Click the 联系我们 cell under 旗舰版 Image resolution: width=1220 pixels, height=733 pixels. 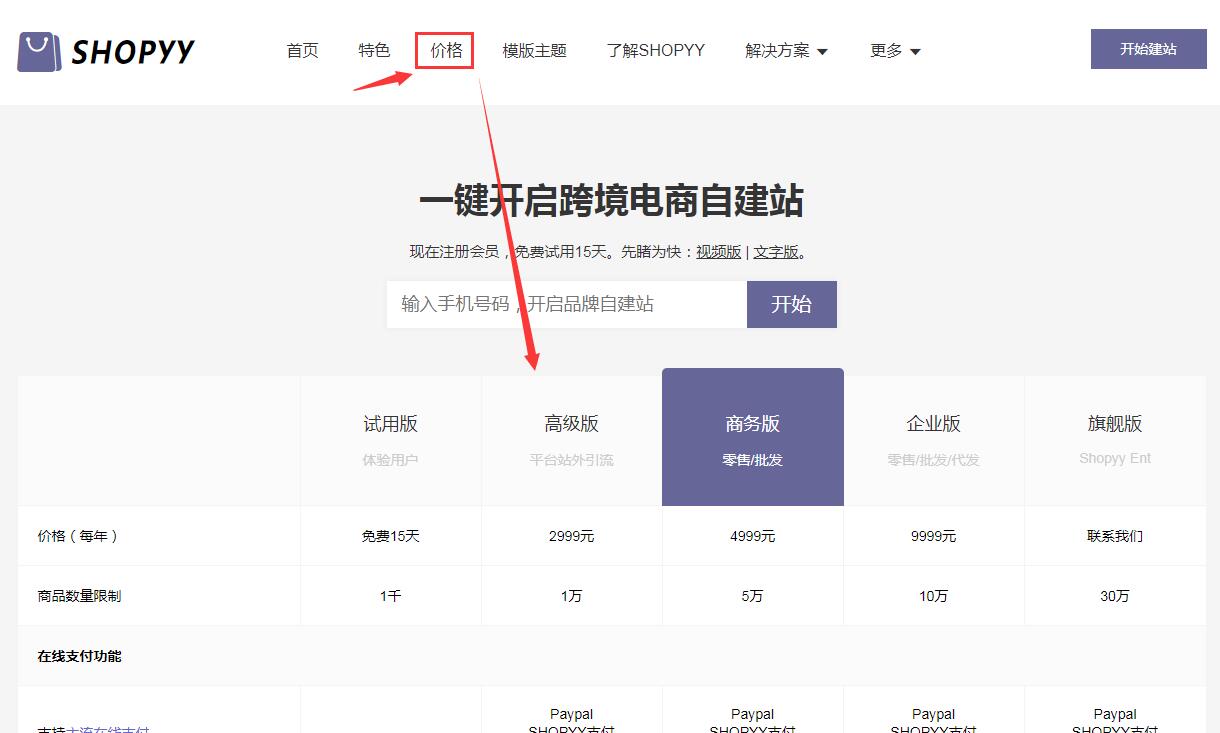tap(1115, 536)
